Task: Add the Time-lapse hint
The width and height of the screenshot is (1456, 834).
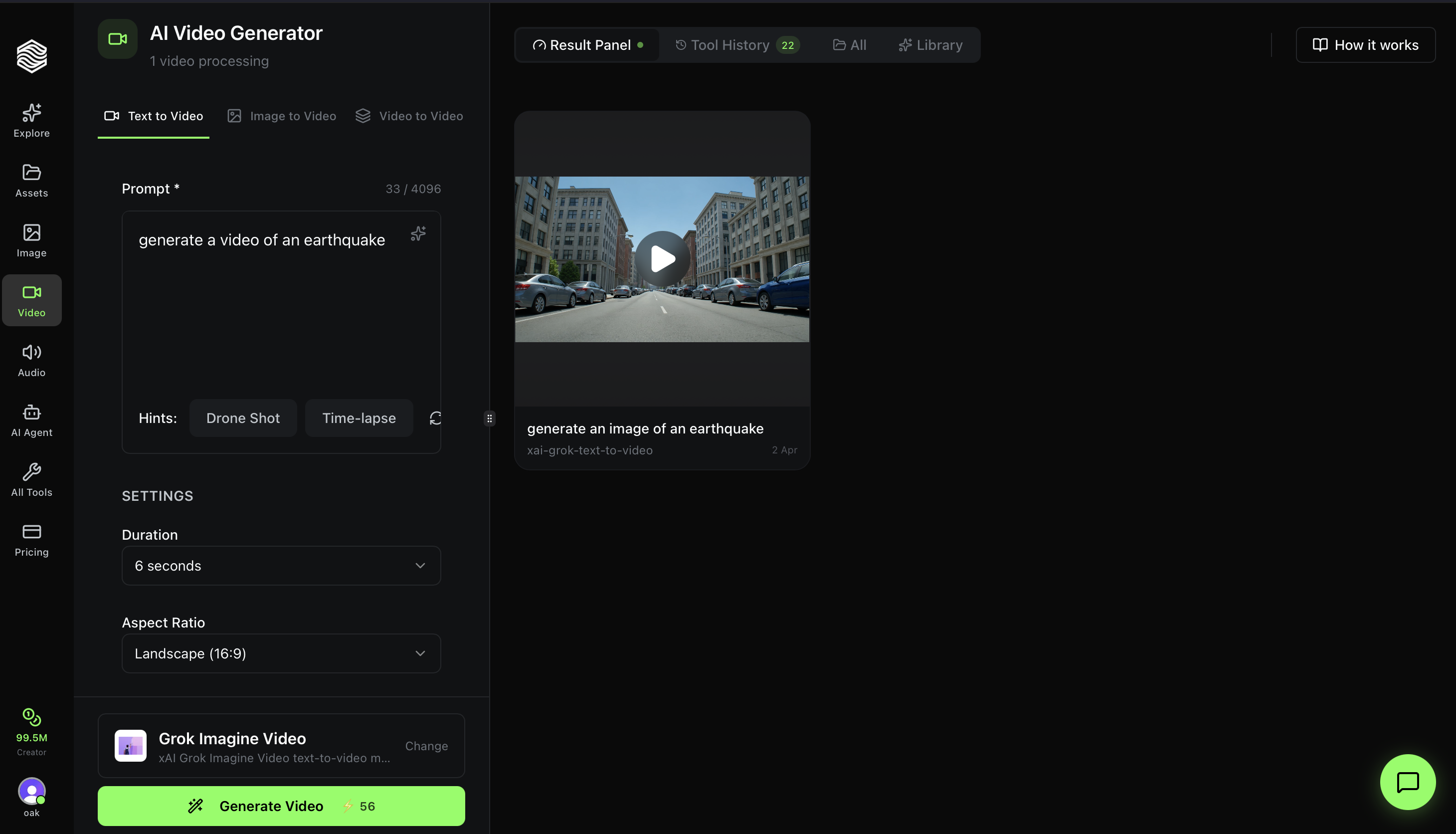Action: click(x=359, y=418)
